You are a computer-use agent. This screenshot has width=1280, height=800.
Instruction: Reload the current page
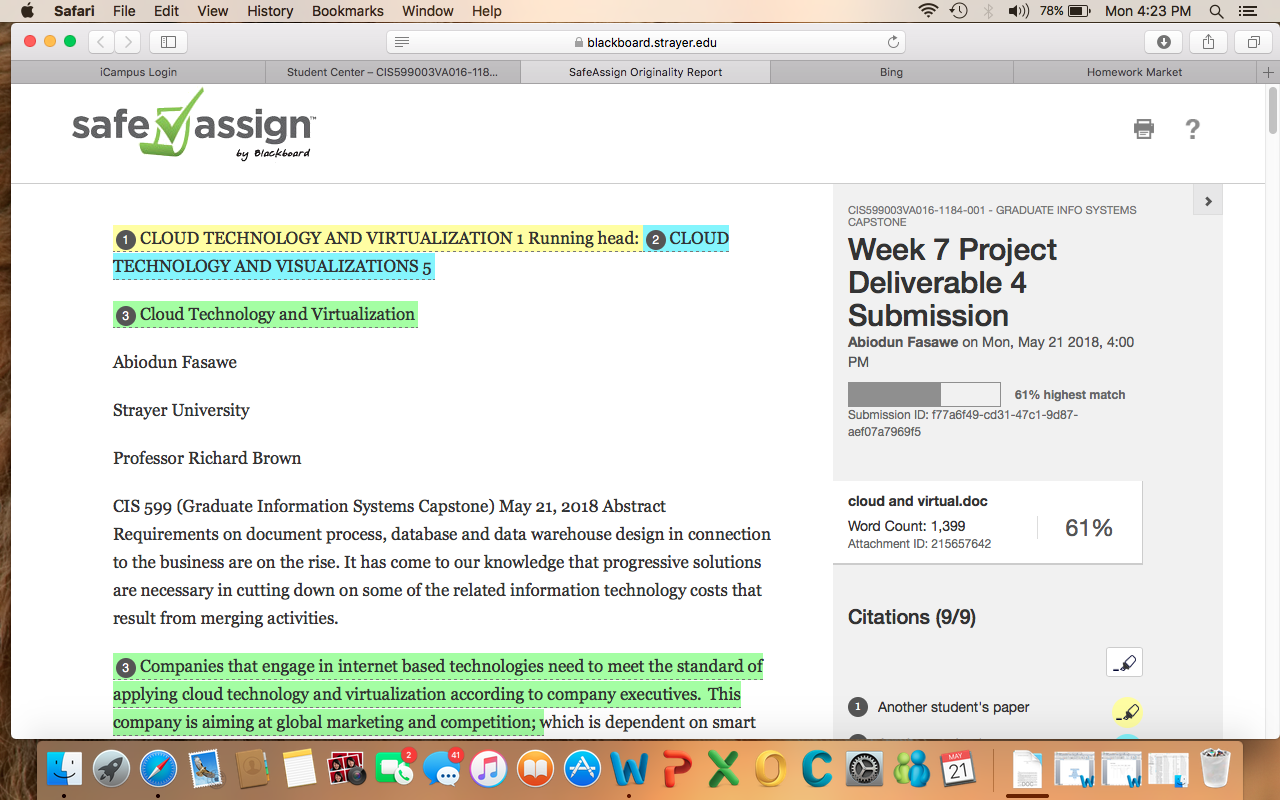pyautogui.click(x=893, y=42)
